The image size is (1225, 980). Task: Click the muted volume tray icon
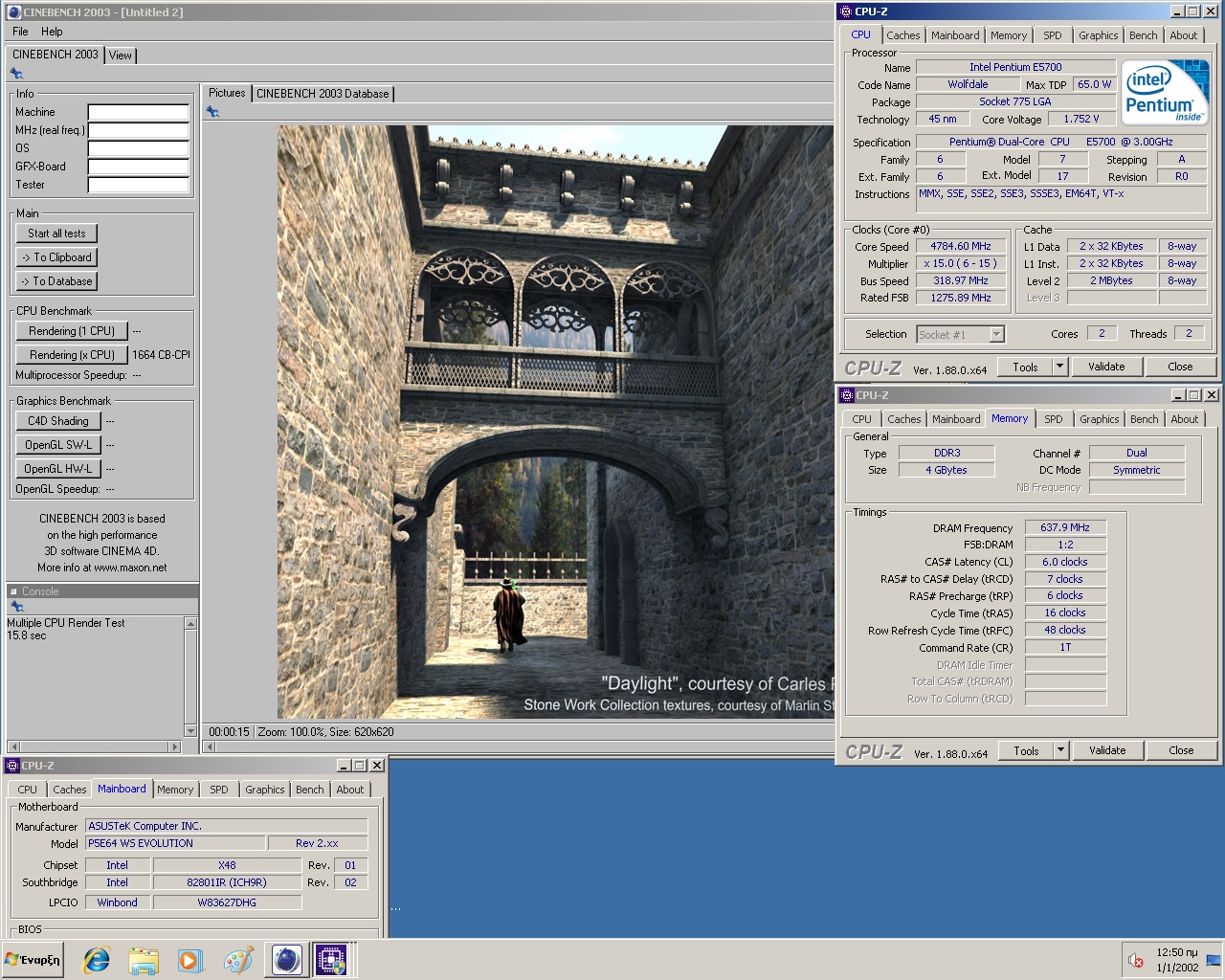(1136, 960)
